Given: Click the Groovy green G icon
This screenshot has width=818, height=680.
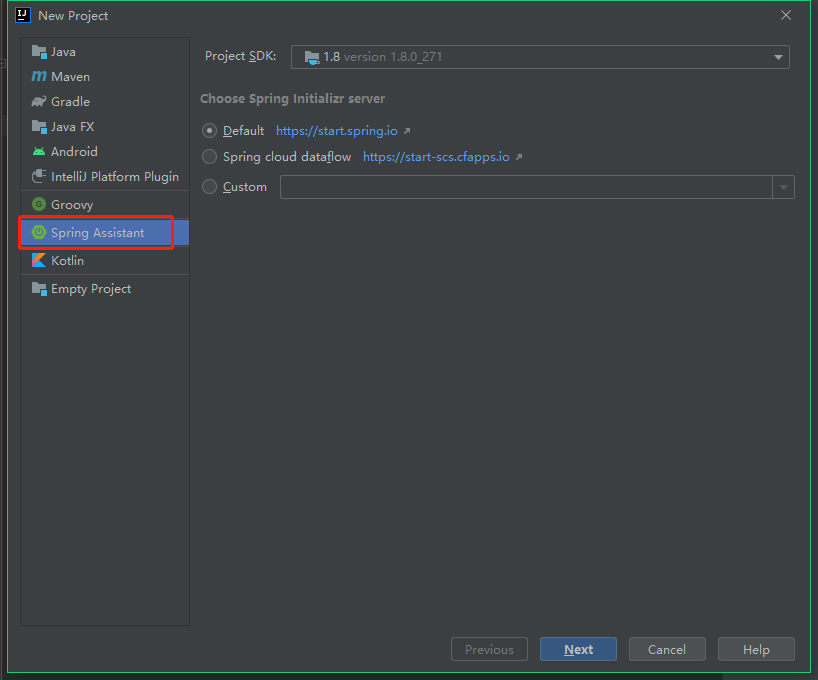Looking at the screenshot, I should pos(39,204).
